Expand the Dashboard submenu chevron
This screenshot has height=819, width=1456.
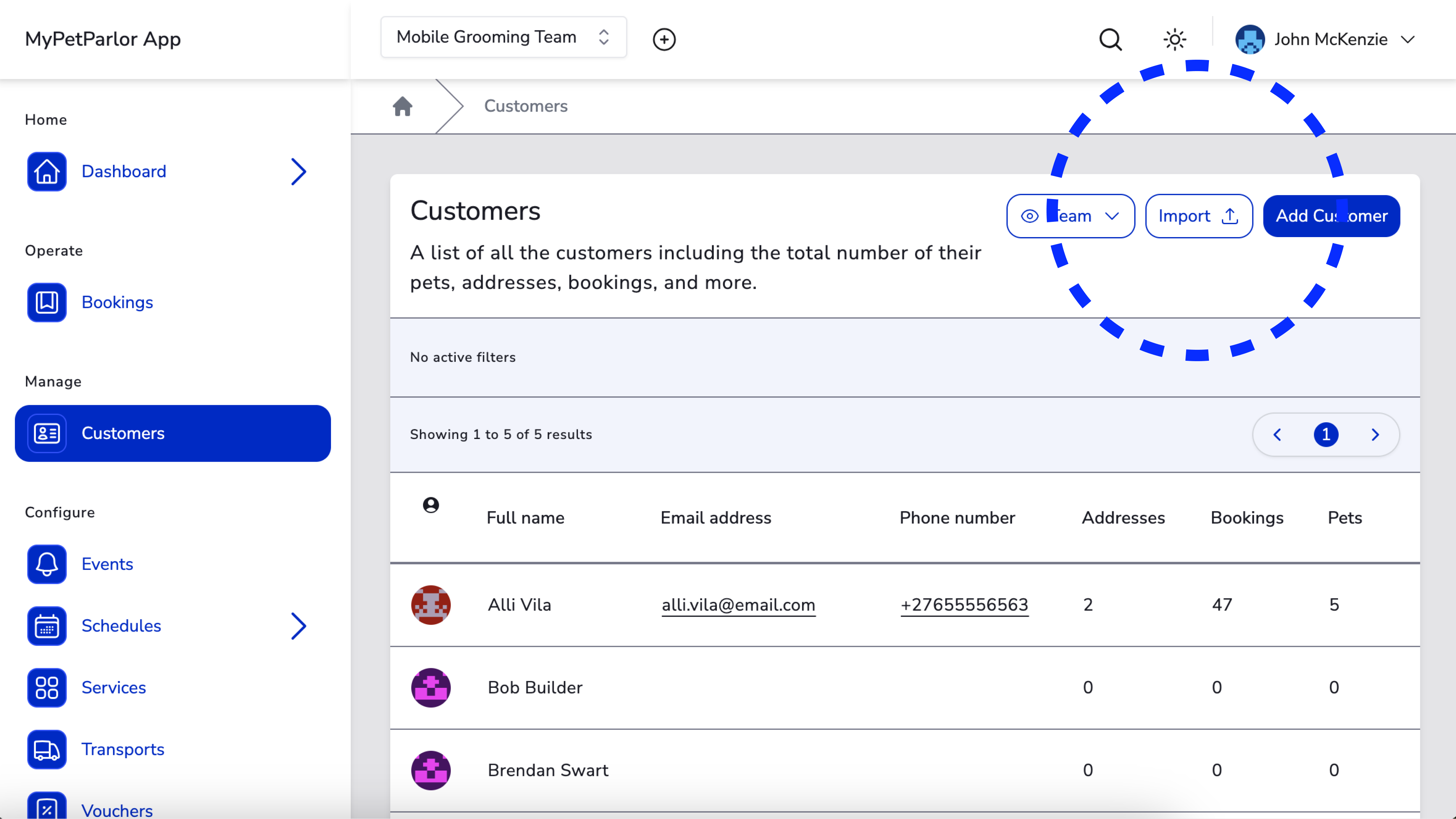tap(299, 172)
